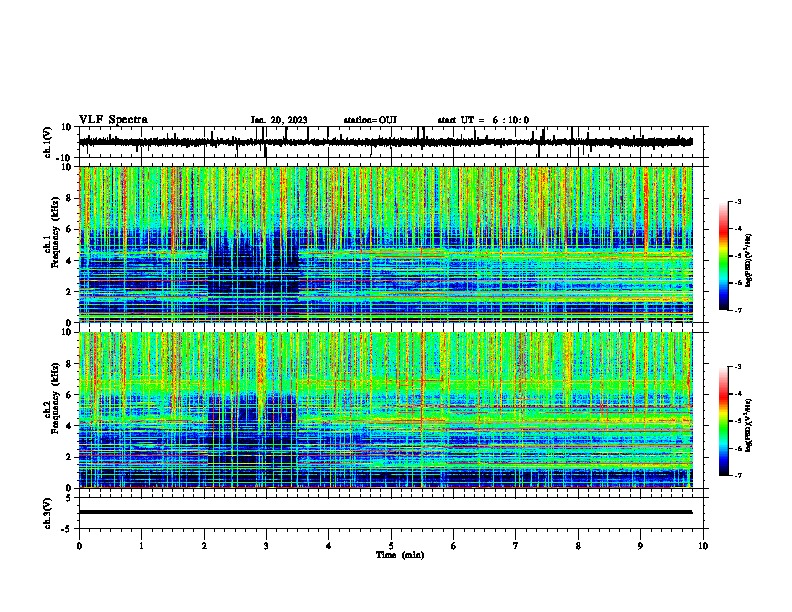Image resolution: width=792 pixels, height=612 pixels.
Task: Click the ch.1 "Frequency (kHz)" axis label
Action: coord(55,233)
